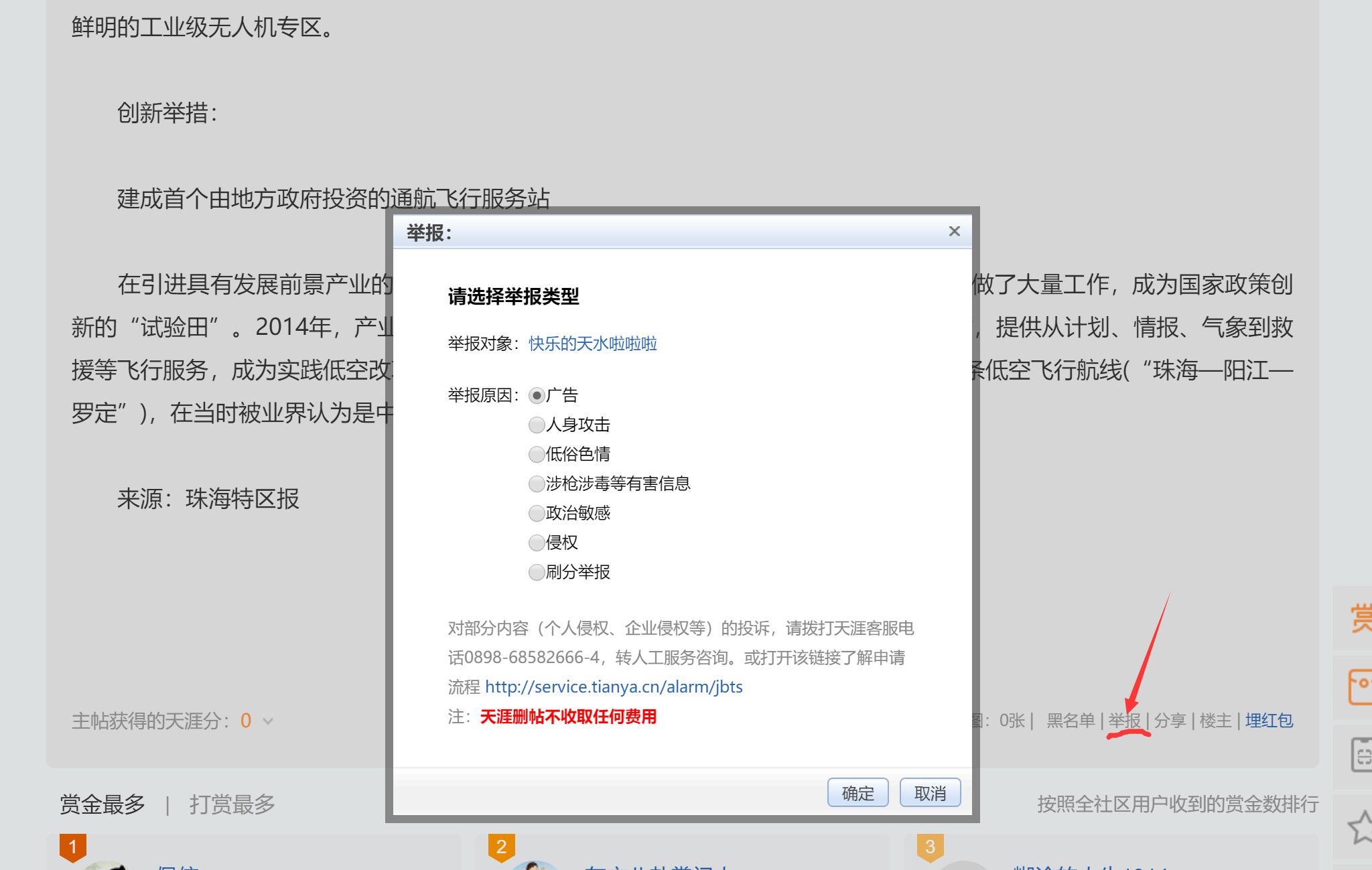Choose 侵权 as the report reason
Image resolution: width=1372 pixels, height=870 pixels.
point(536,542)
